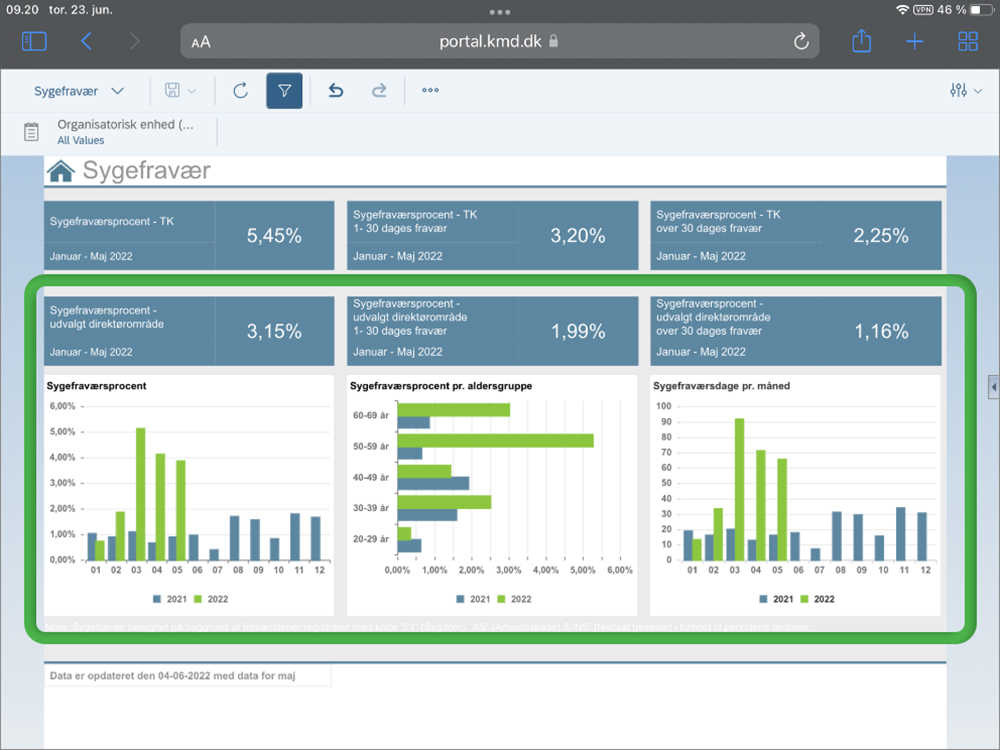
Task: Tap the portal.kmd.dk address field
Action: (498, 41)
